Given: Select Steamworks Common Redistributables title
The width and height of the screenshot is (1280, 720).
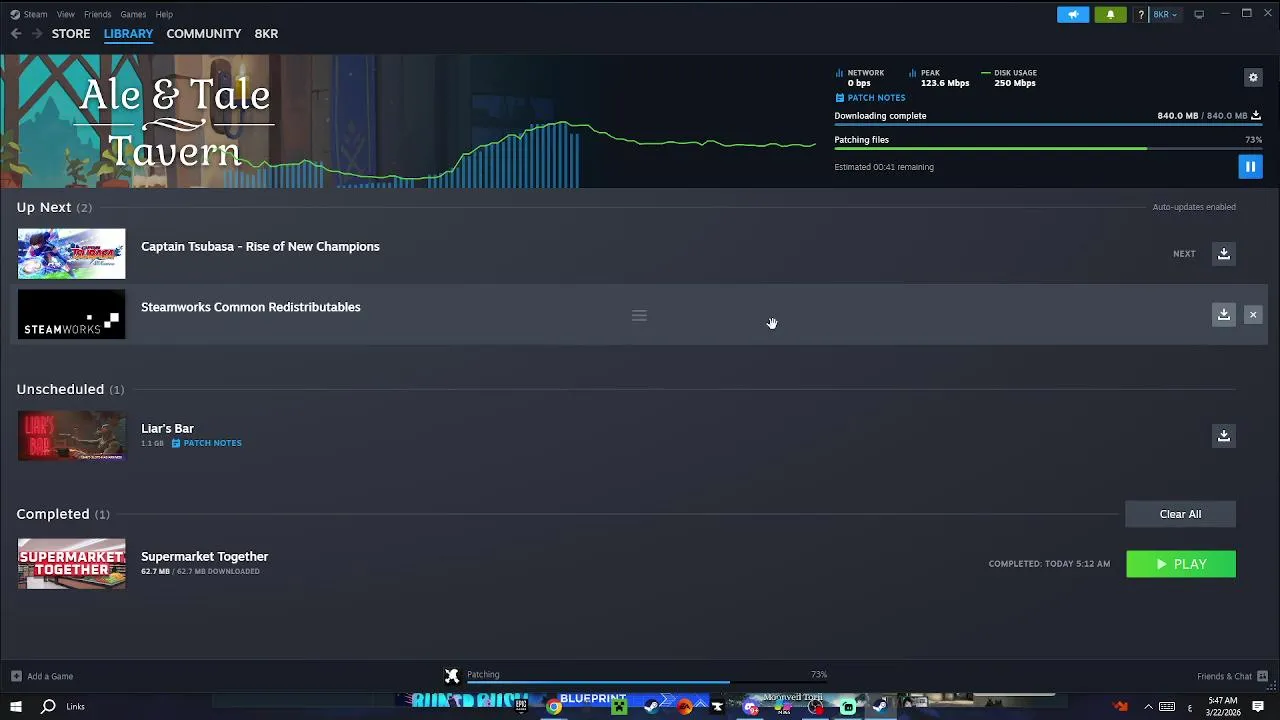Looking at the screenshot, I should (x=251, y=307).
